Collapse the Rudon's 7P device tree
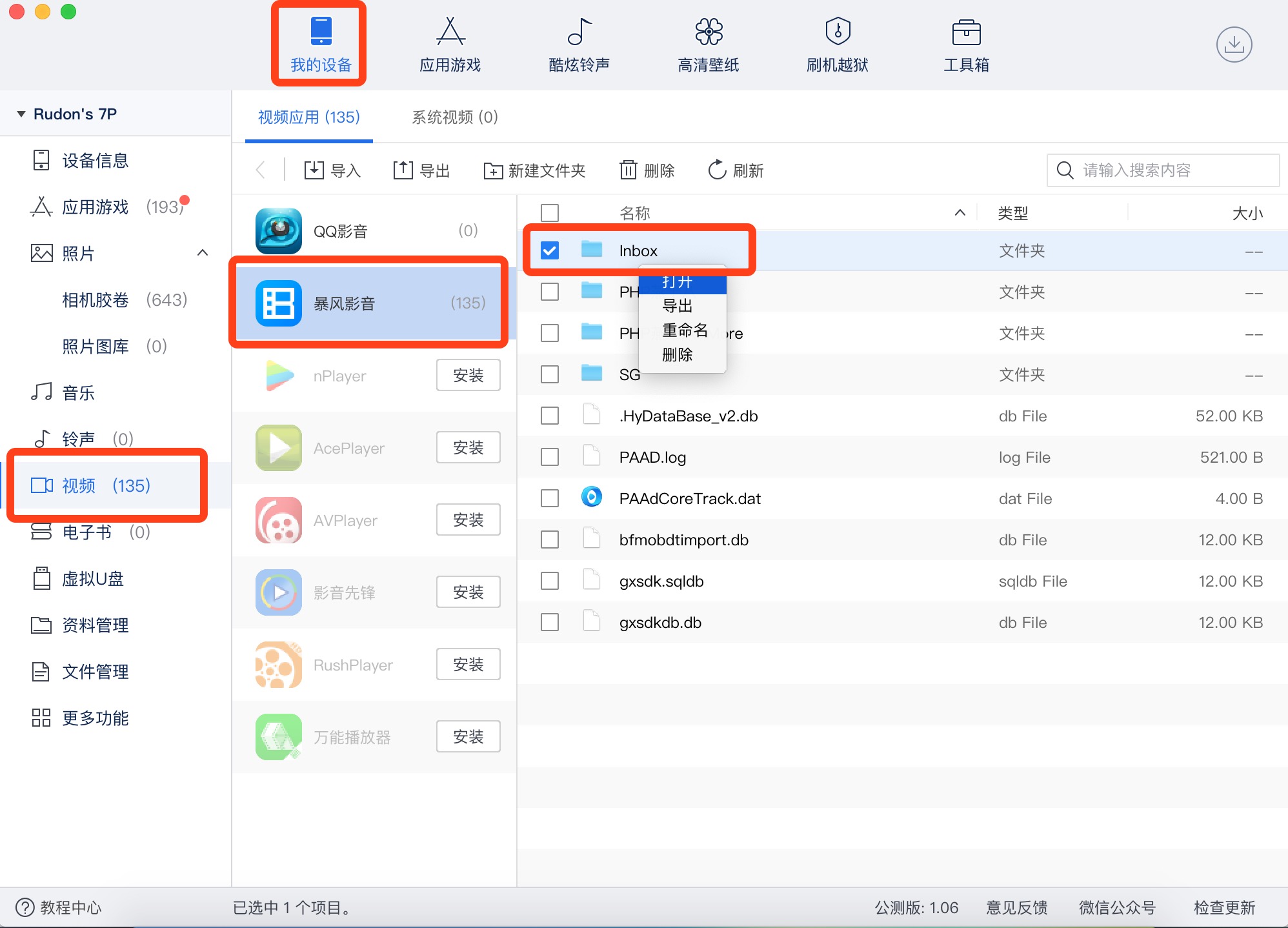This screenshot has width=1288, height=928. coord(21,114)
